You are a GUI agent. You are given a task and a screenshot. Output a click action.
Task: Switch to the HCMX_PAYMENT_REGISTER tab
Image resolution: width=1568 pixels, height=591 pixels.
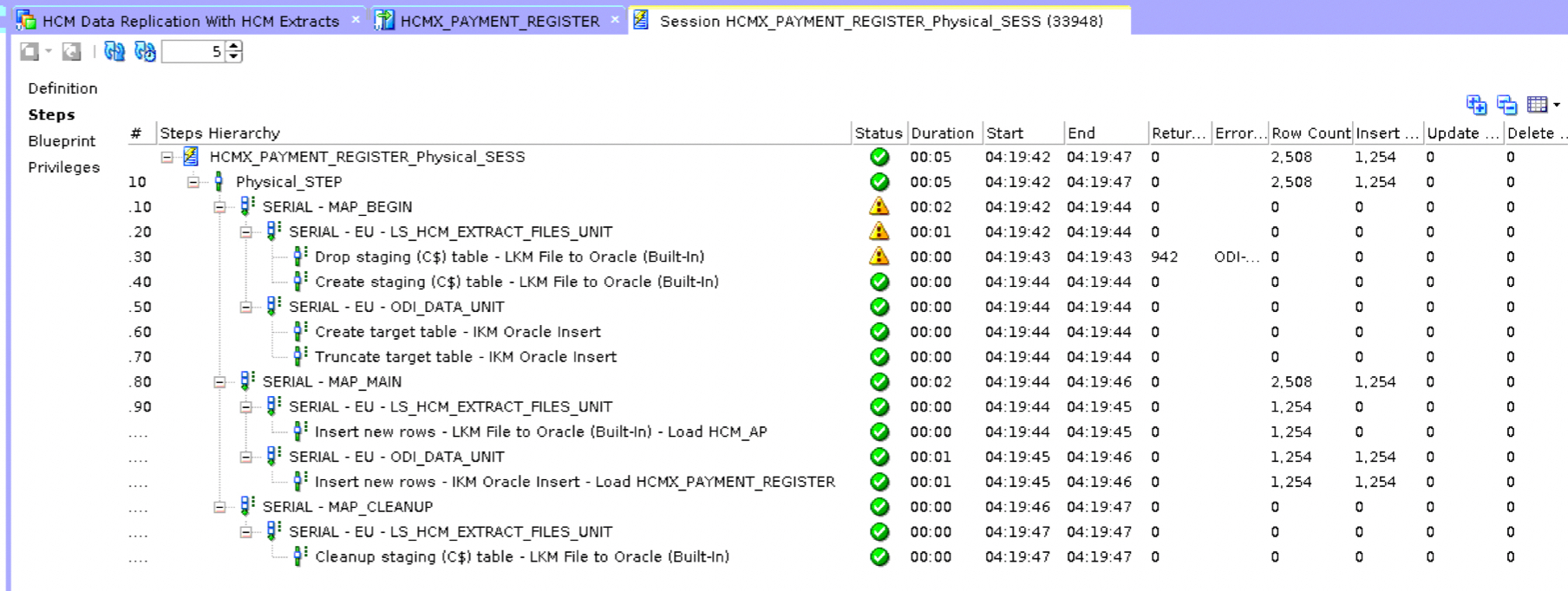click(x=500, y=21)
